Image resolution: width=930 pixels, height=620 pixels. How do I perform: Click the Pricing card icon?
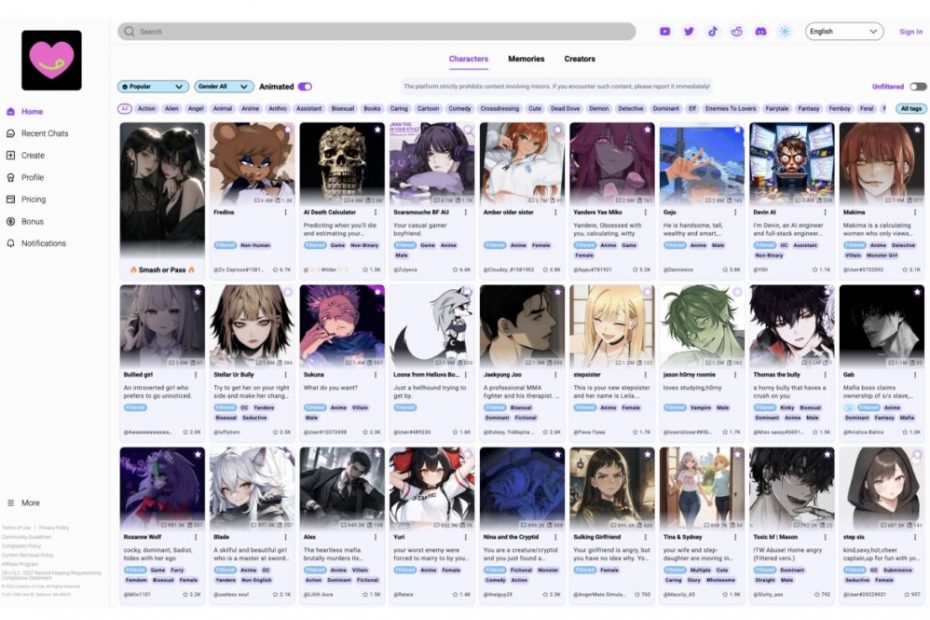11,199
